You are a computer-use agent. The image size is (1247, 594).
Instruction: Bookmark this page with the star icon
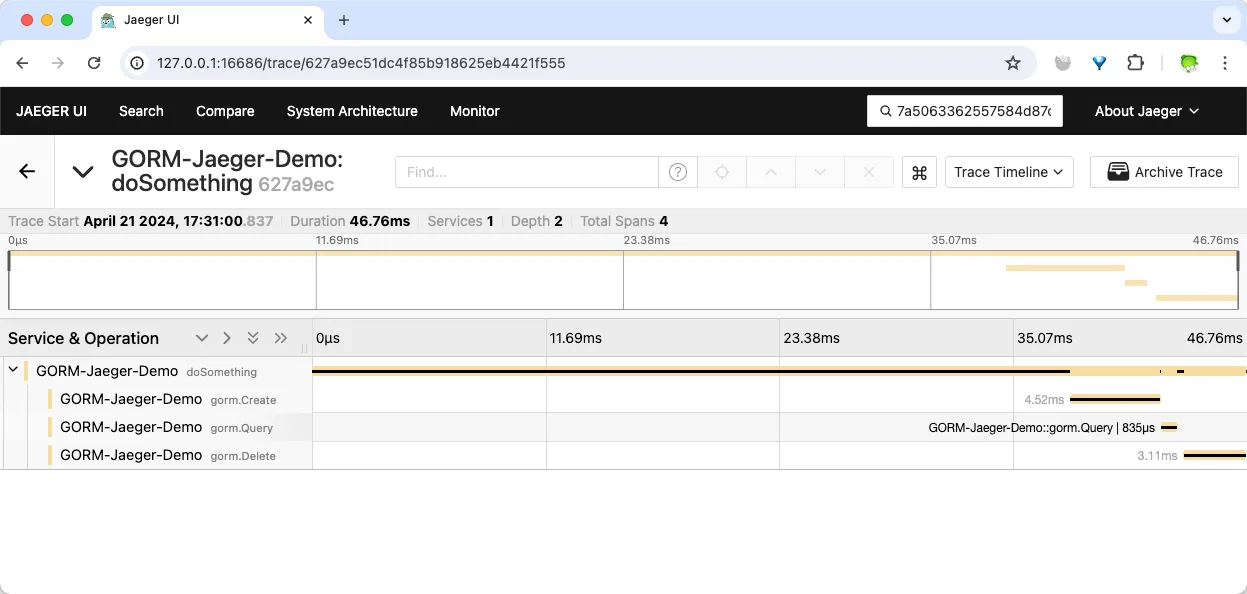click(x=1013, y=63)
